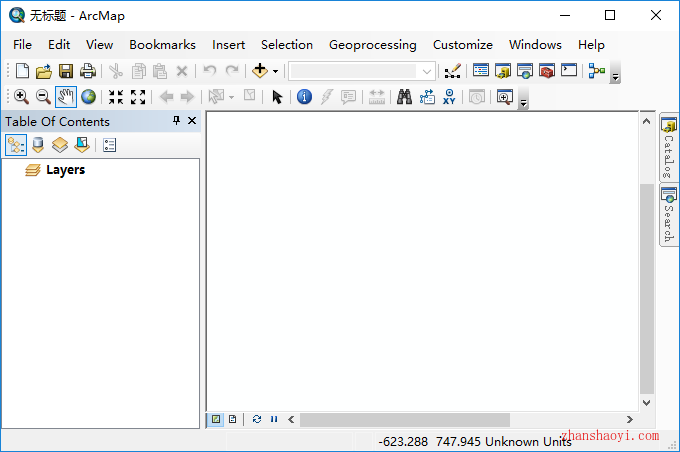Select the Layers data frame
This screenshot has height=452, width=680.
[65, 170]
